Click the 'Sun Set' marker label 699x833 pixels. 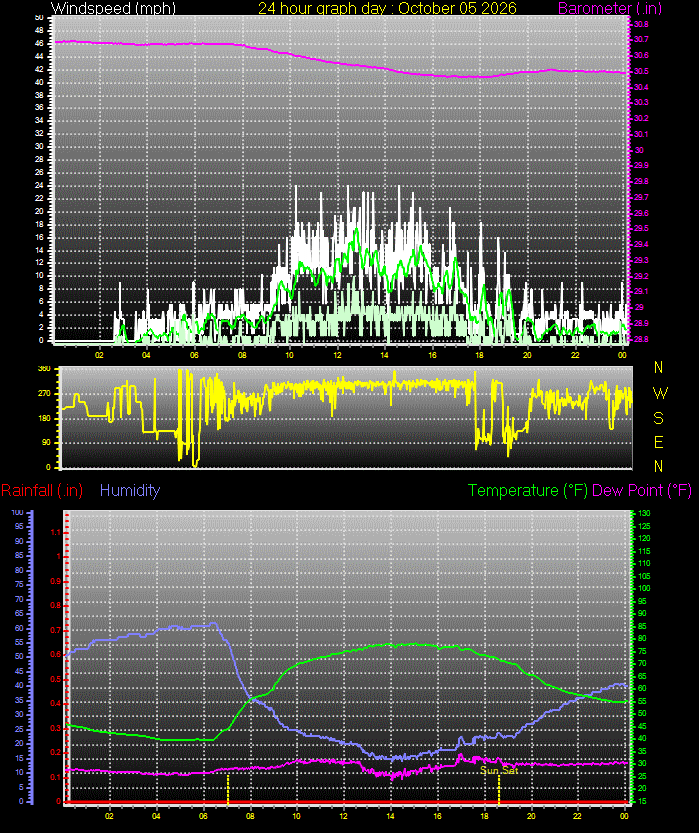coord(499,770)
